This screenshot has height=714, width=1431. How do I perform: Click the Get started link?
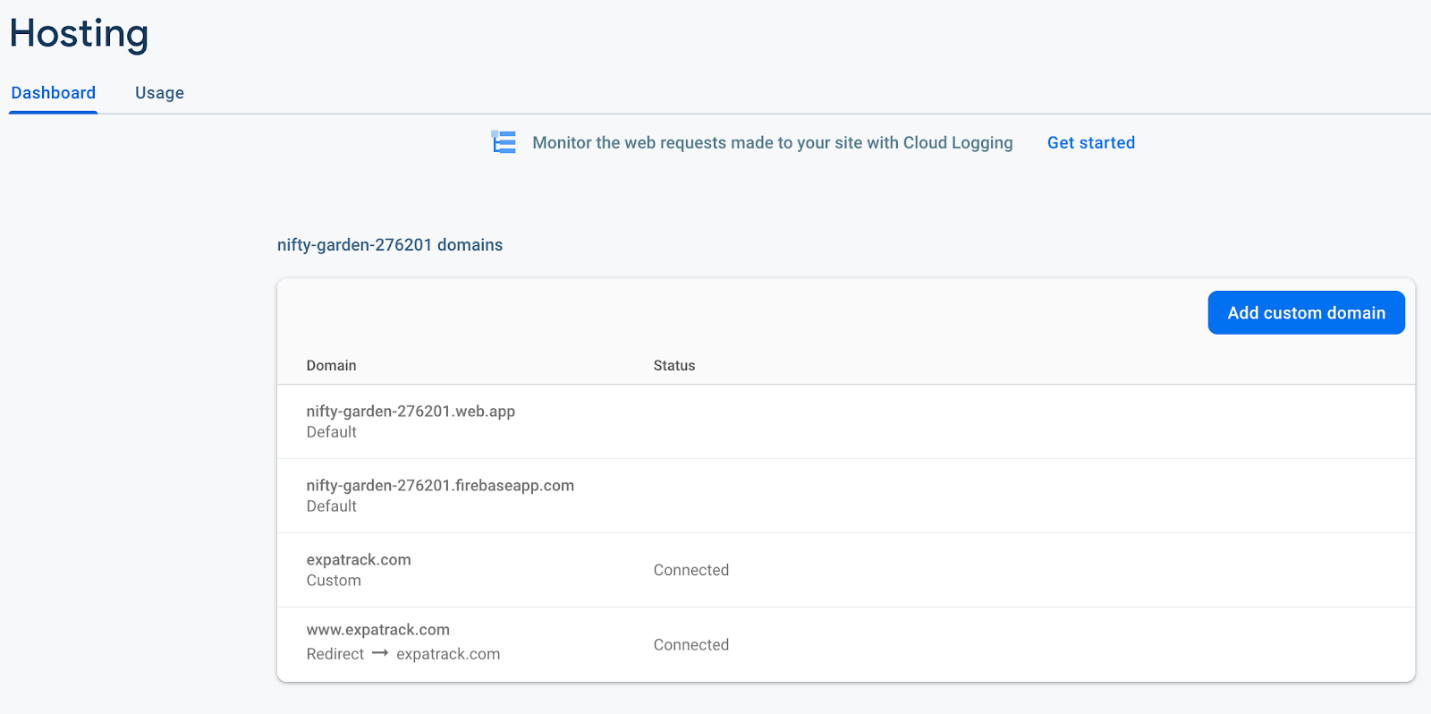click(x=1091, y=143)
